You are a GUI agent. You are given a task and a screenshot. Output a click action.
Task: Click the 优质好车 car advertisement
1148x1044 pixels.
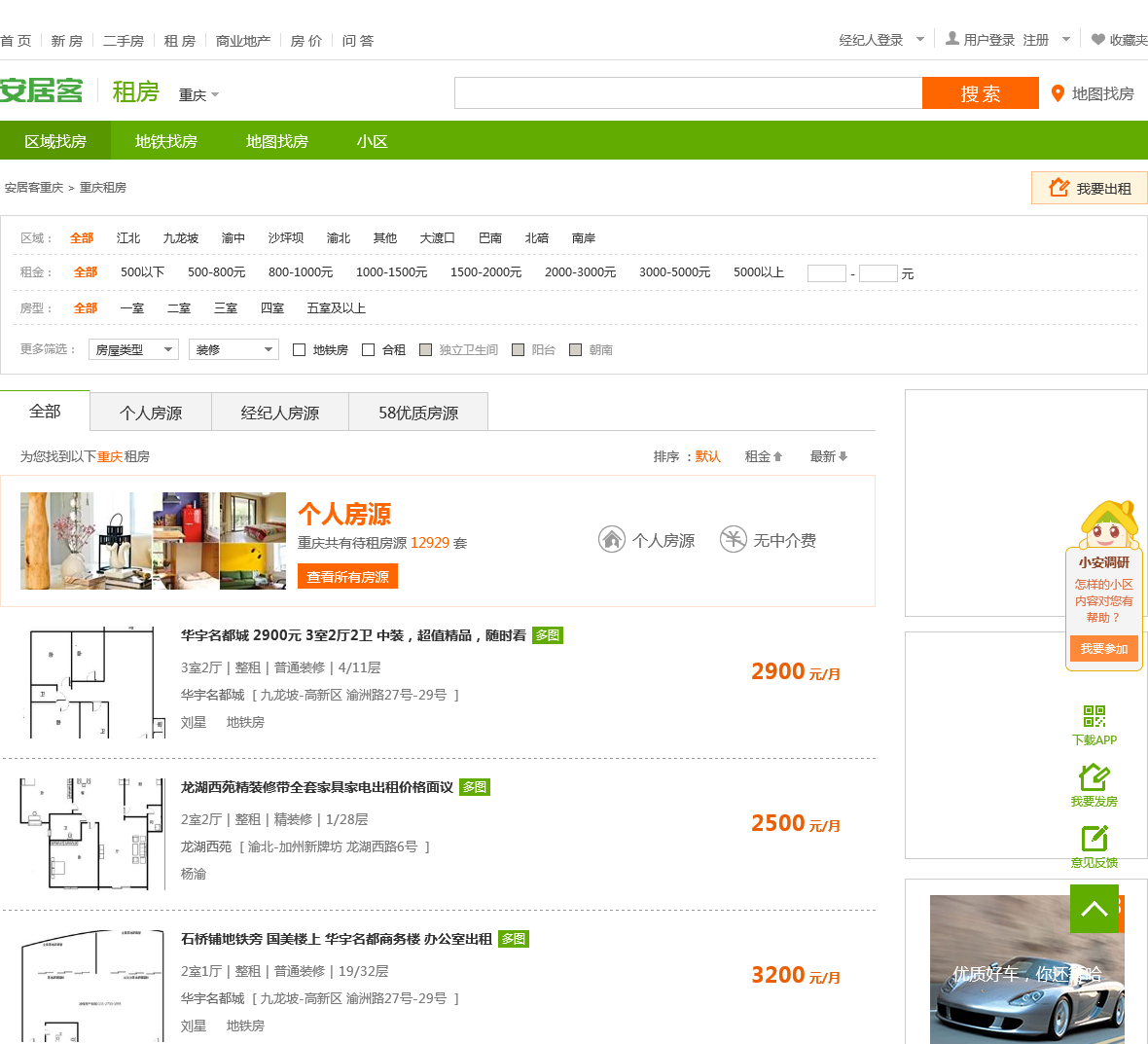click(x=1026, y=969)
